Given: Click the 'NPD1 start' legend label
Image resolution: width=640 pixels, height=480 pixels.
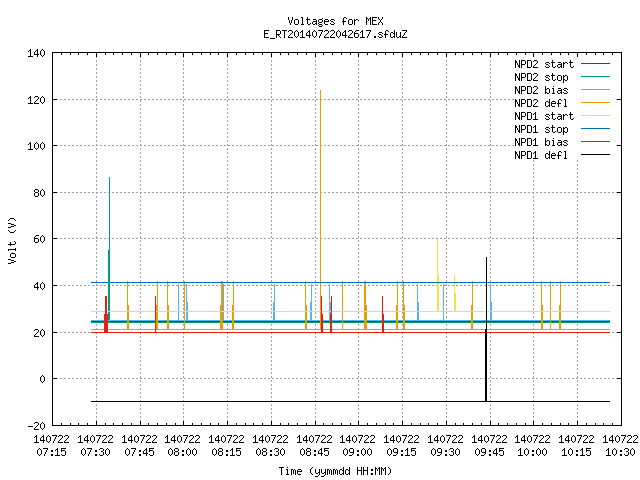Looking at the screenshot, I should (544, 116).
